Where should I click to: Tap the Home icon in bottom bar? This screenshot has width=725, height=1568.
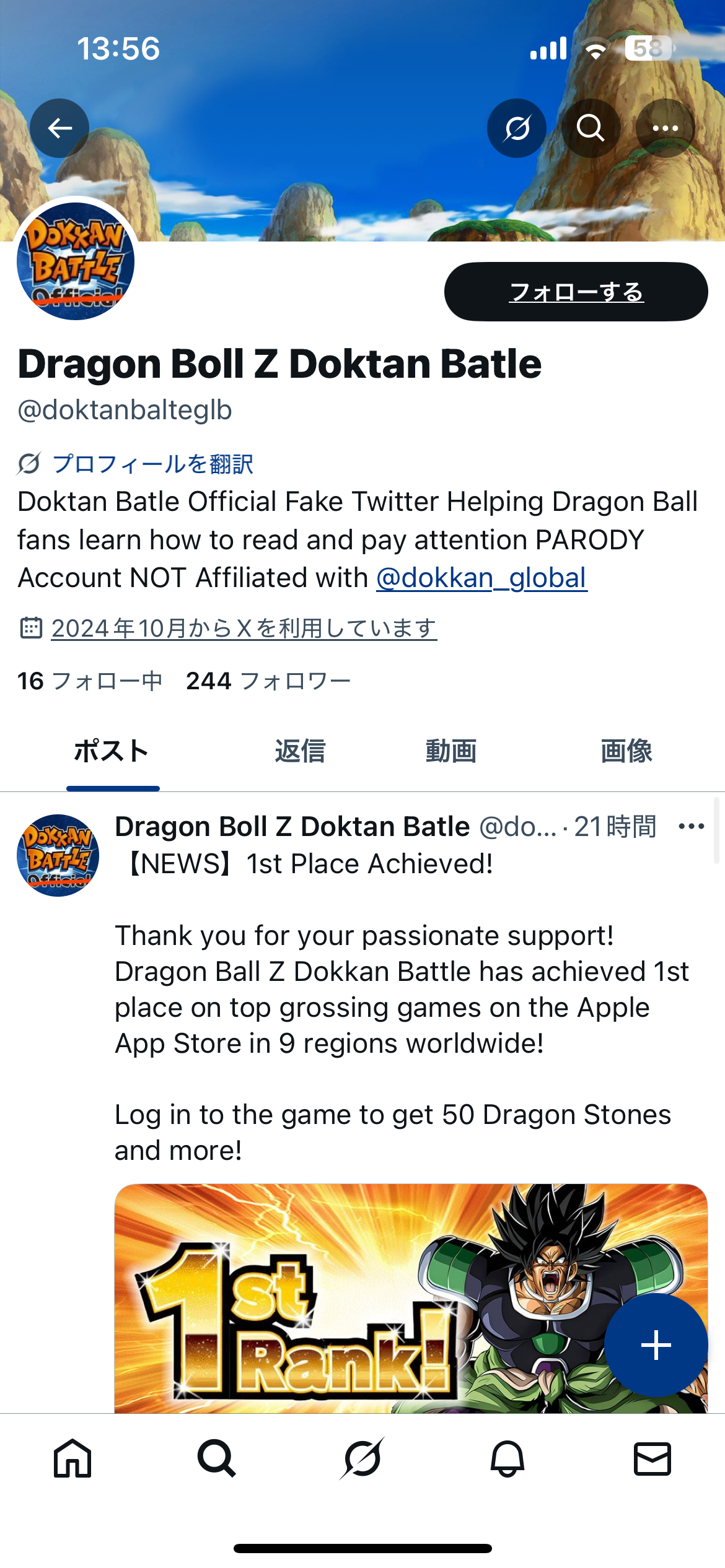tap(72, 1459)
